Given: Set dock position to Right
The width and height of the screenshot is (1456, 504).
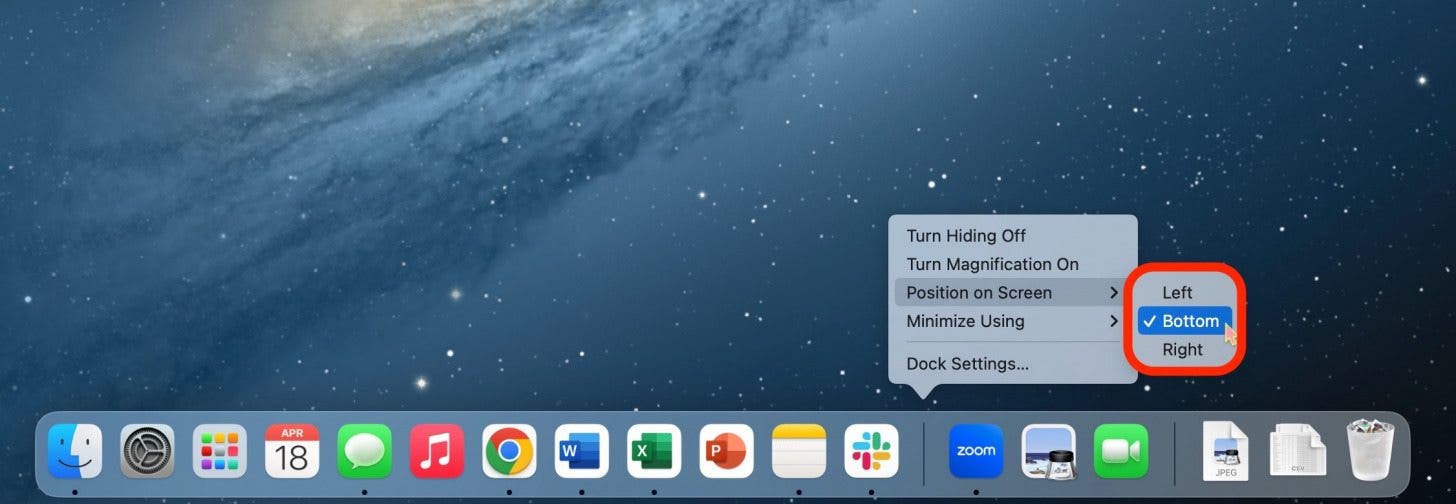Looking at the screenshot, I should pyautogui.click(x=1182, y=350).
